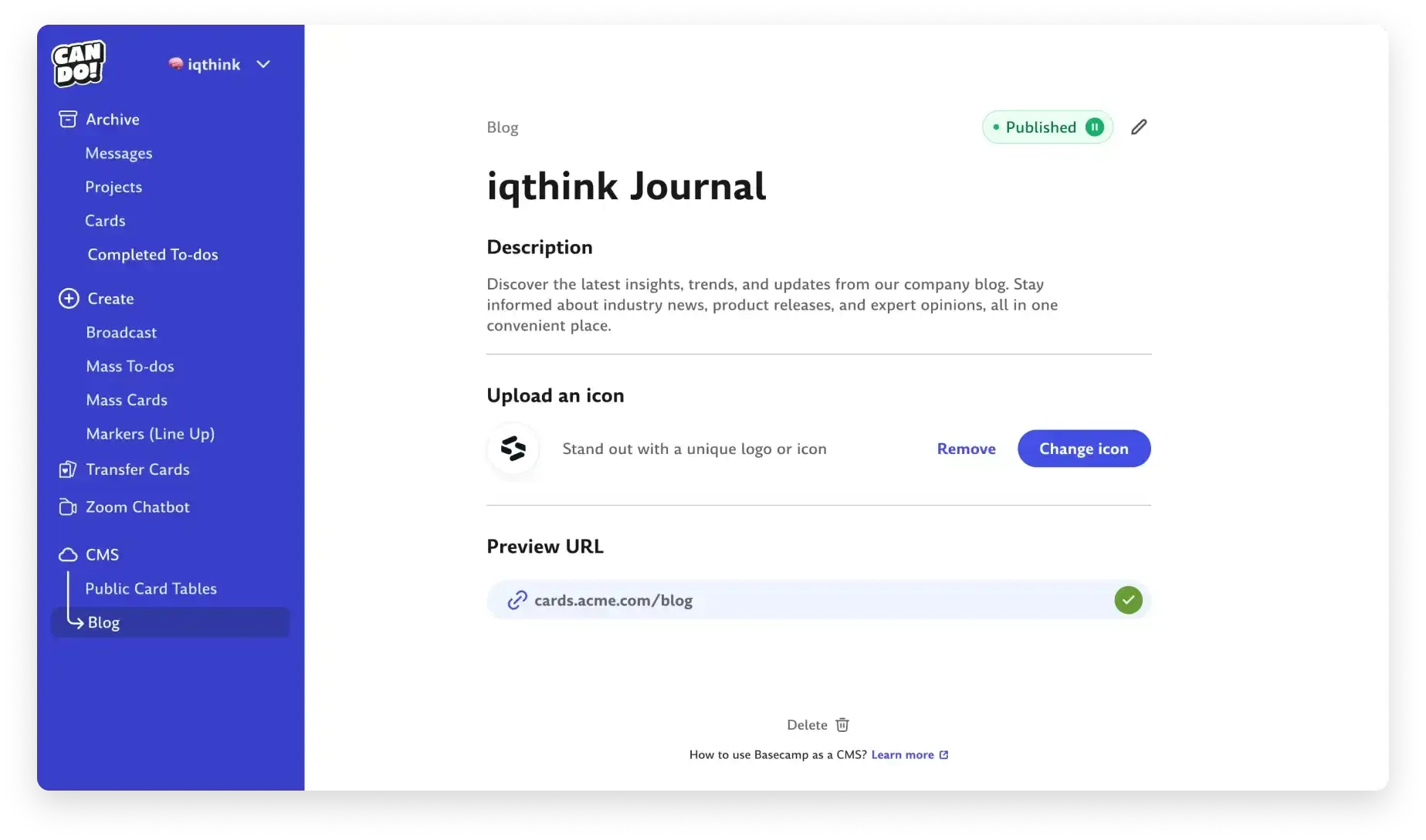Expand the iqthink workspace dropdown
This screenshot has height=840, width=1426.
[263, 65]
